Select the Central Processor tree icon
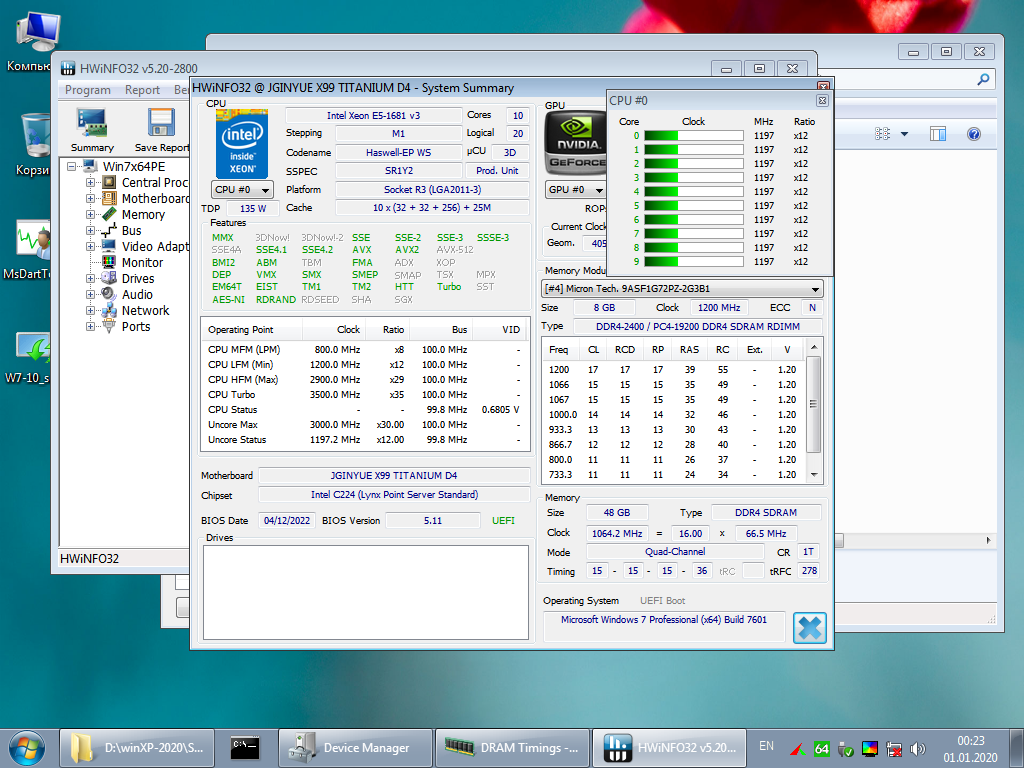 109,183
